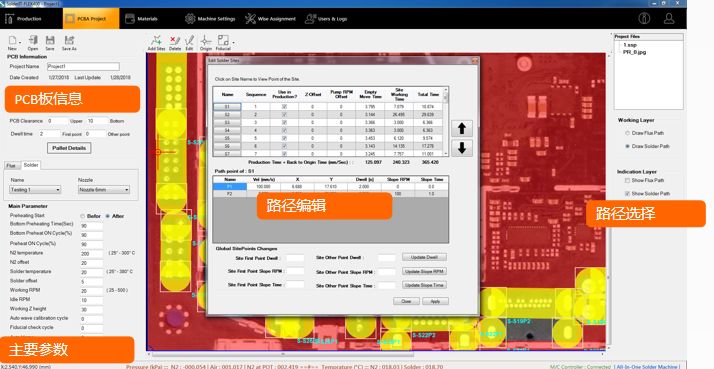
Task: Select the Origin tool icon
Action: pyautogui.click(x=206, y=40)
